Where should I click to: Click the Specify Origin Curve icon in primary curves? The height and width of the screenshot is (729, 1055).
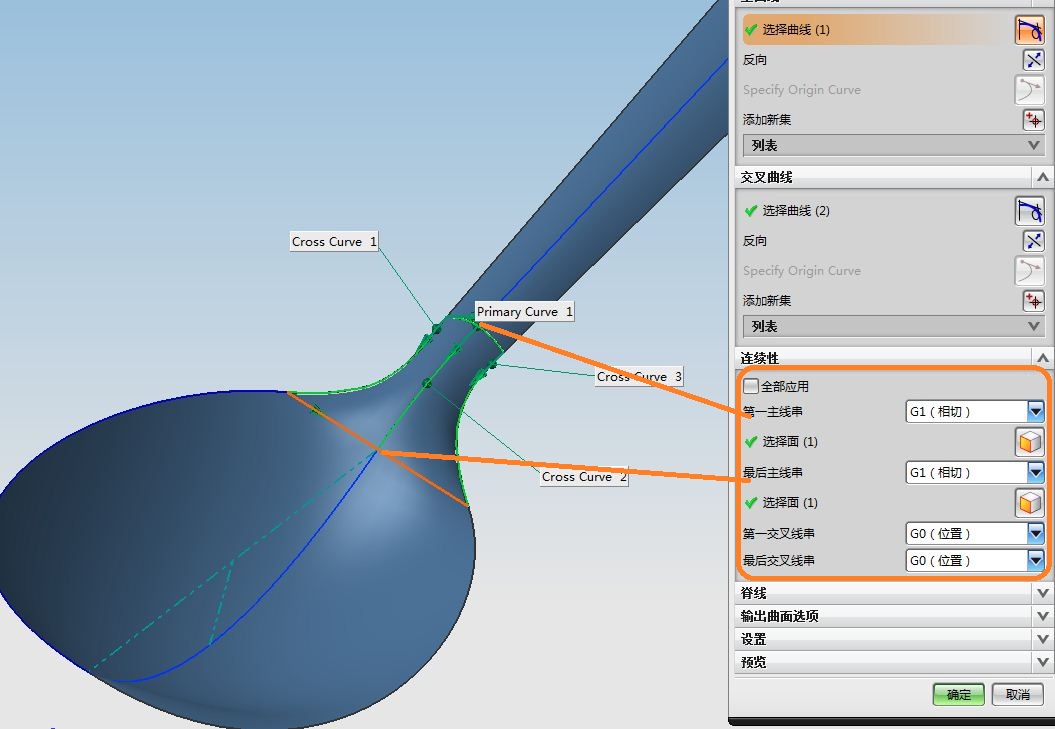1029,90
